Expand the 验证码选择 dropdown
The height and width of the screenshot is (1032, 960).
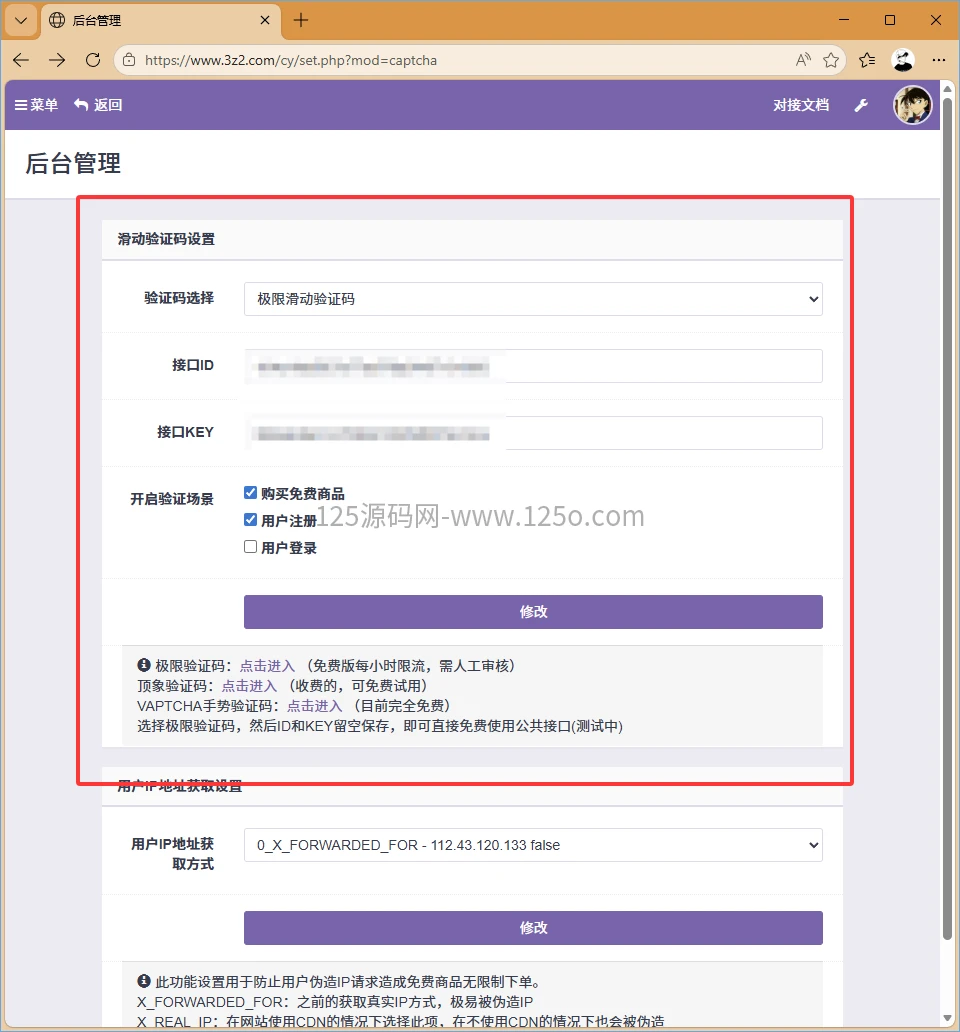tap(533, 299)
